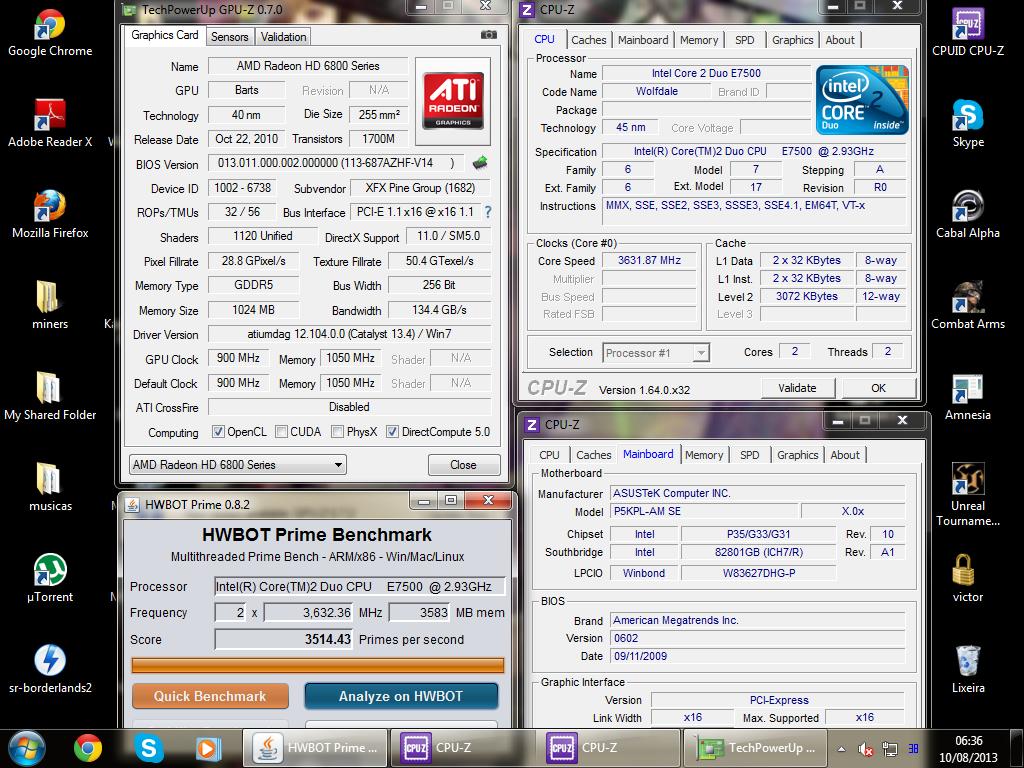Image resolution: width=1024 pixels, height=768 pixels.
Task: Open the SPD tab in top CPU-Z
Action: 744,40
